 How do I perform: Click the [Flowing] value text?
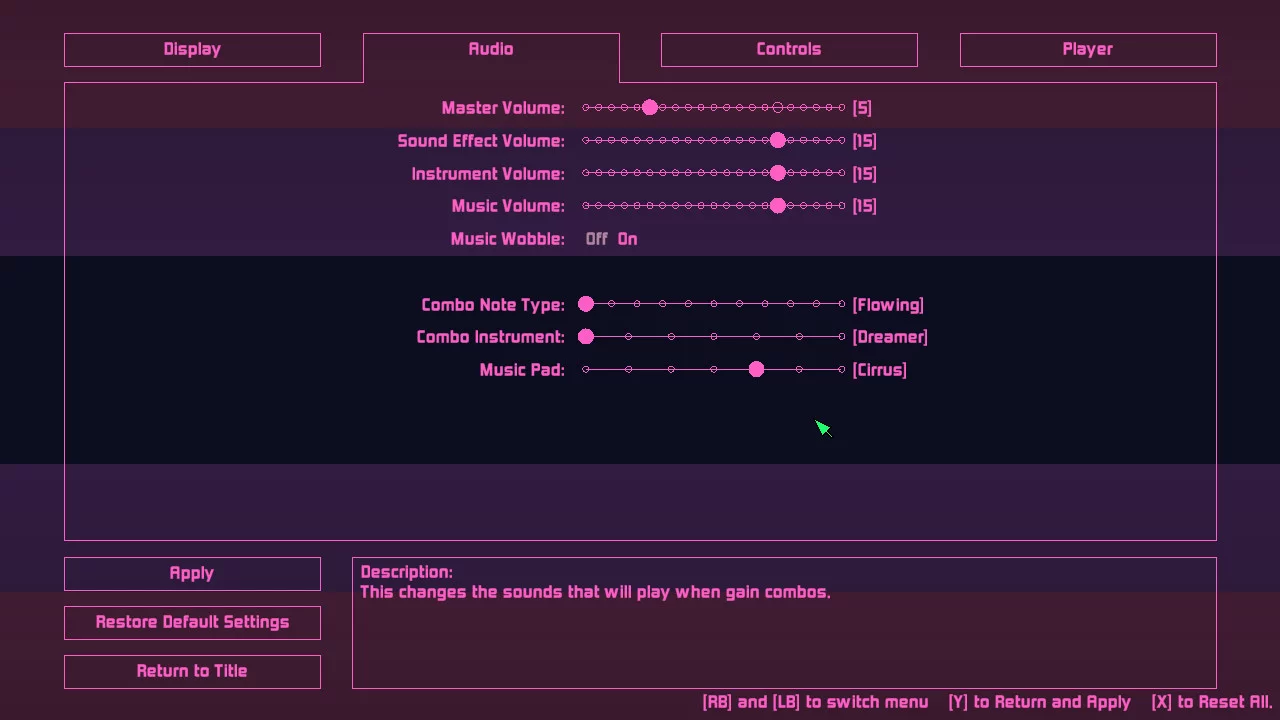tap(888, 305)
